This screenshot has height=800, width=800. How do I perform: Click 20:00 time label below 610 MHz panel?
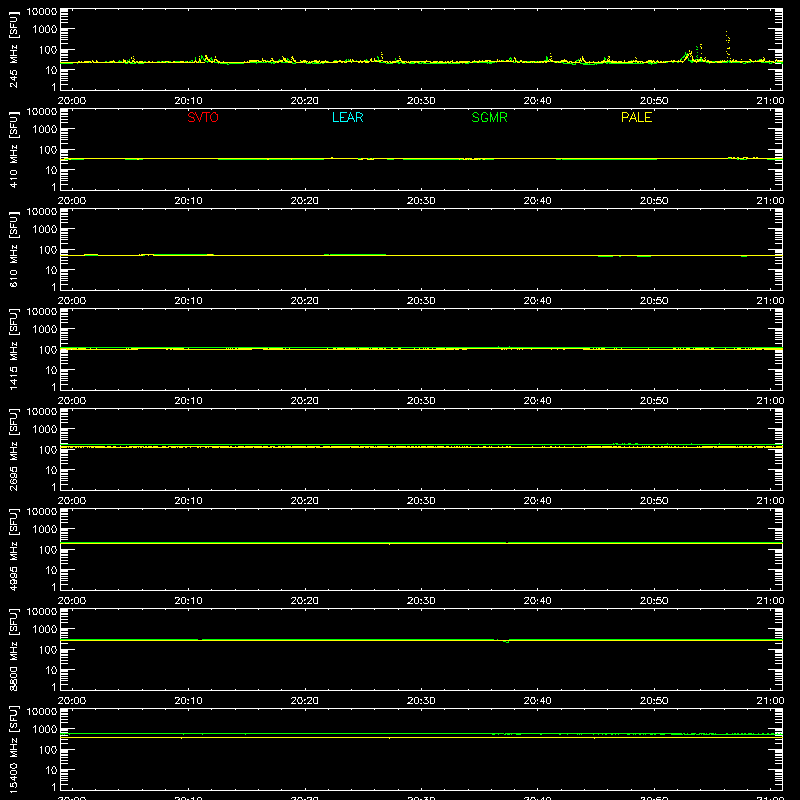[x=72, y=301]
